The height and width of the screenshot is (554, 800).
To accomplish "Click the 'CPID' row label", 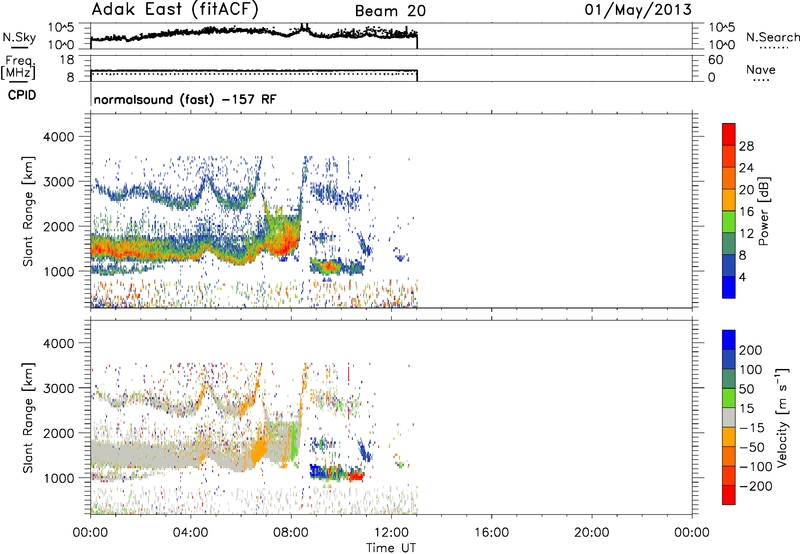I will [x=22, y=95].
